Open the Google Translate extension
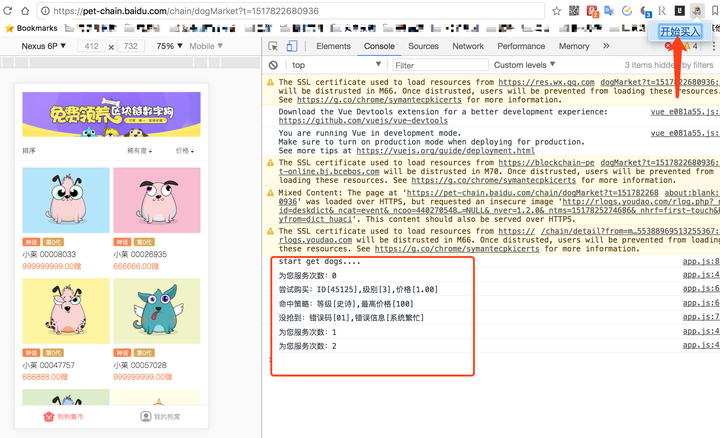 coord(609,11)
